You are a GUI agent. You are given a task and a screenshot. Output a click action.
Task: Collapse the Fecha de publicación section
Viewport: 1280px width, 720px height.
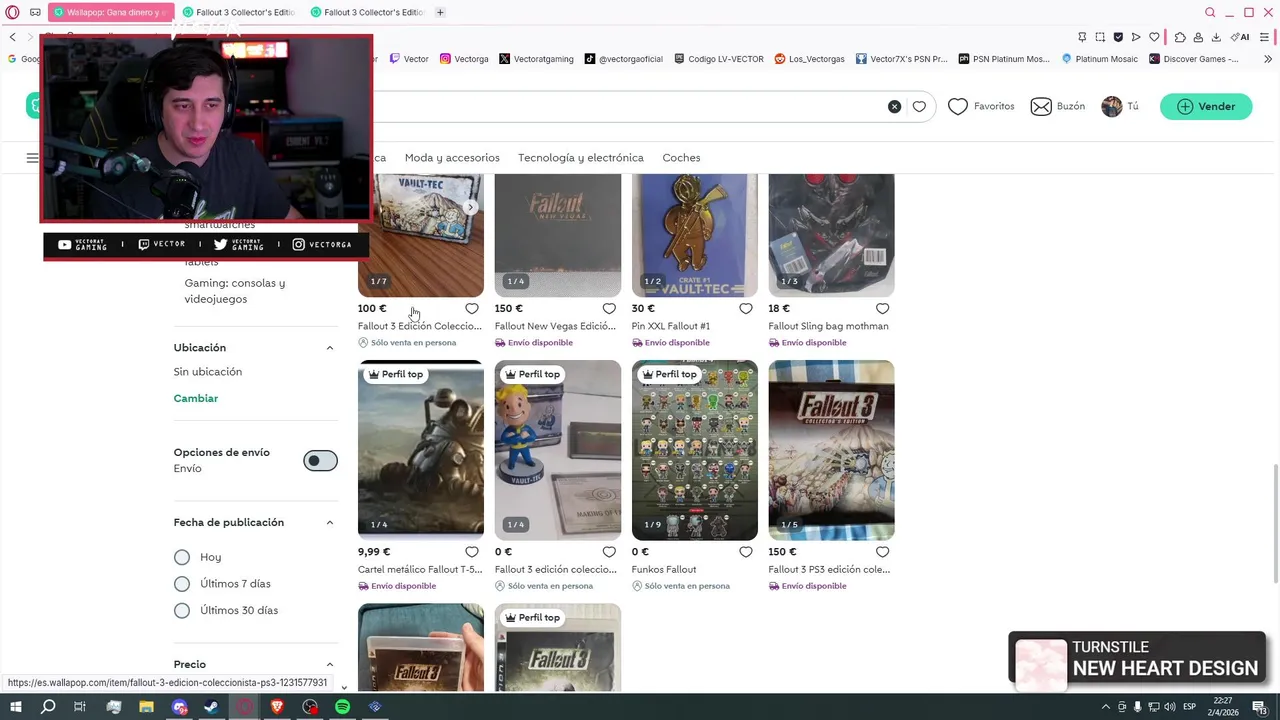click(x=330, y=523)
